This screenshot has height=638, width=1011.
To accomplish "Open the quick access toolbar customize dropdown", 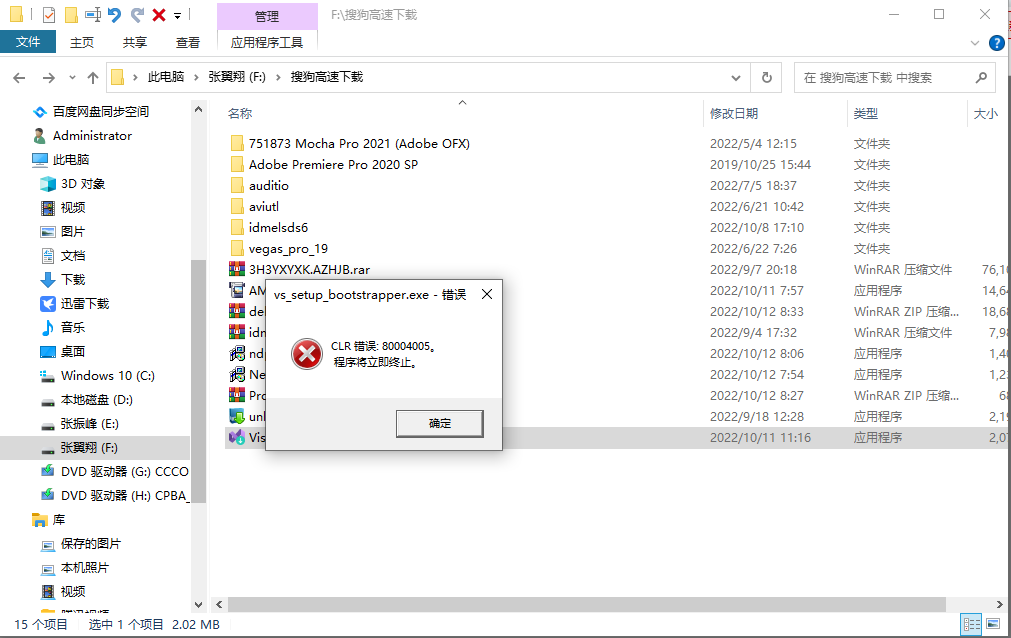I will [177, 15].
